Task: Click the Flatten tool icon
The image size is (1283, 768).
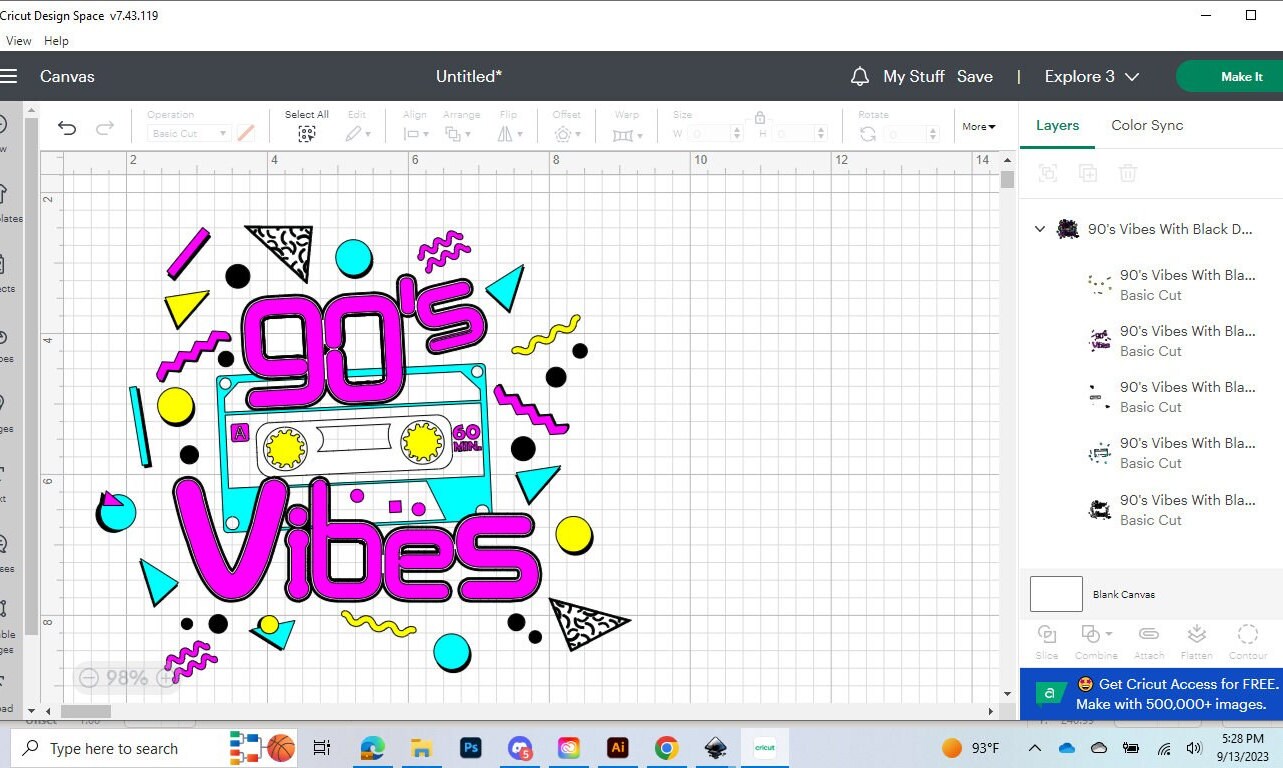Action: point(1196,634)
